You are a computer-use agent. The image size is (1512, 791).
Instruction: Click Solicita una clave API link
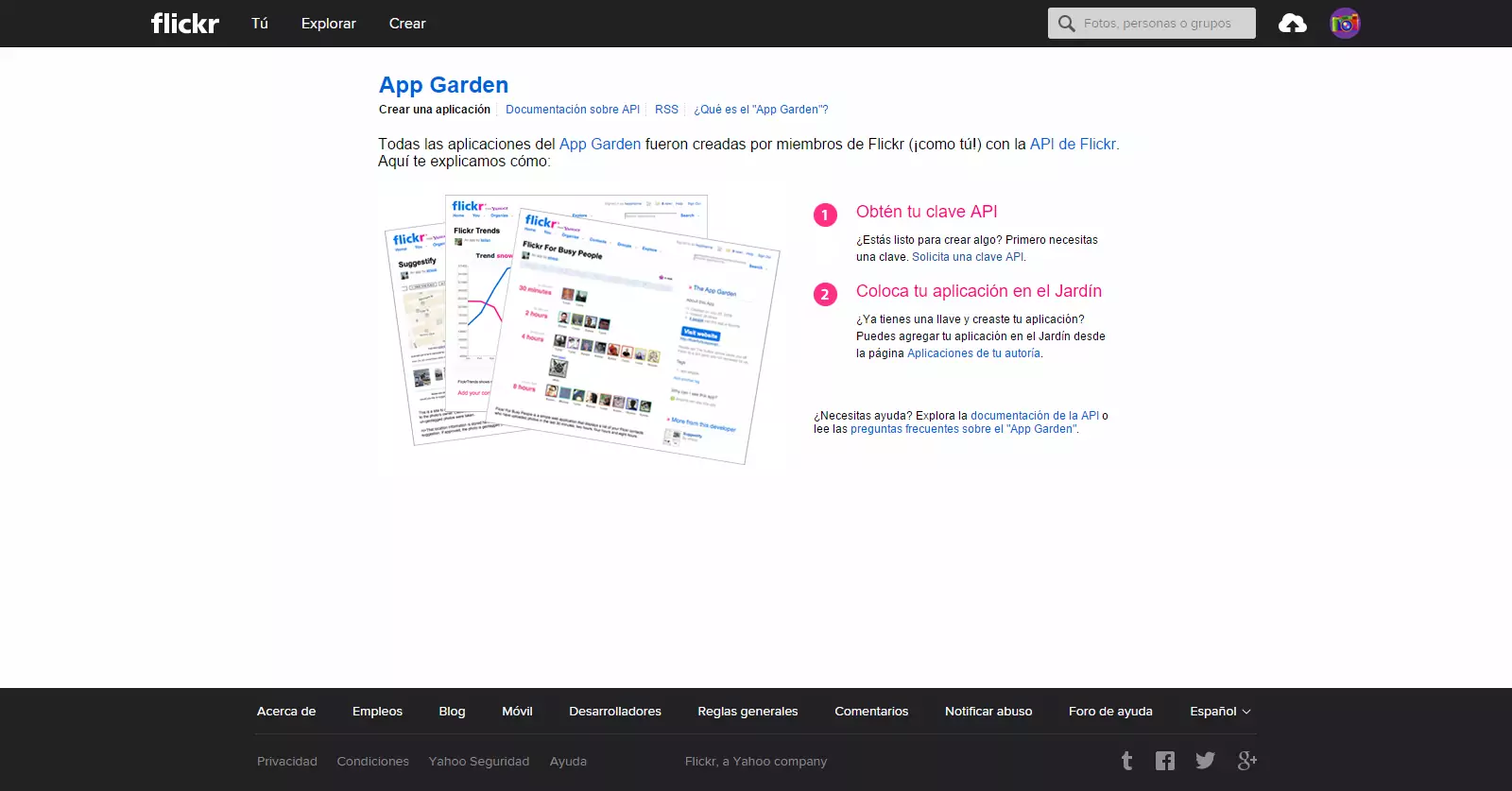click(968, 257)
